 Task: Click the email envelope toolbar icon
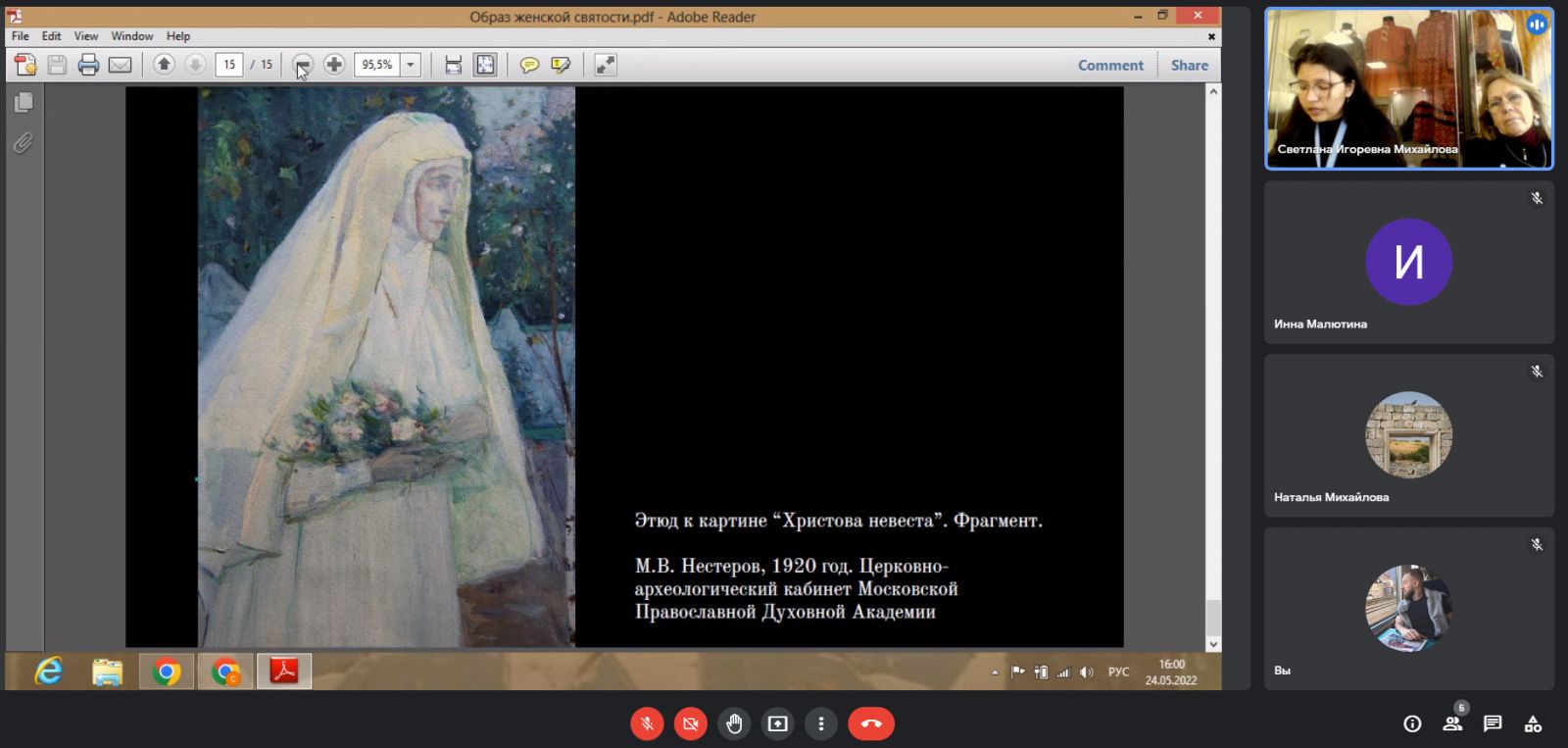pos(120,65)
